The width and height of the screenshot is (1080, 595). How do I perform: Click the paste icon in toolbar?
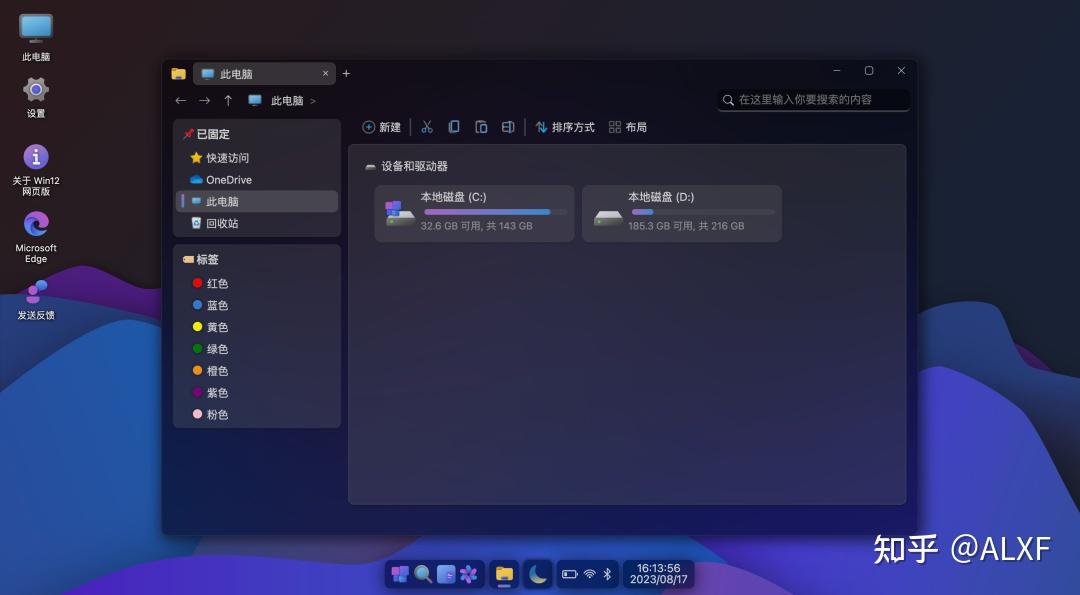click(481, 127)
